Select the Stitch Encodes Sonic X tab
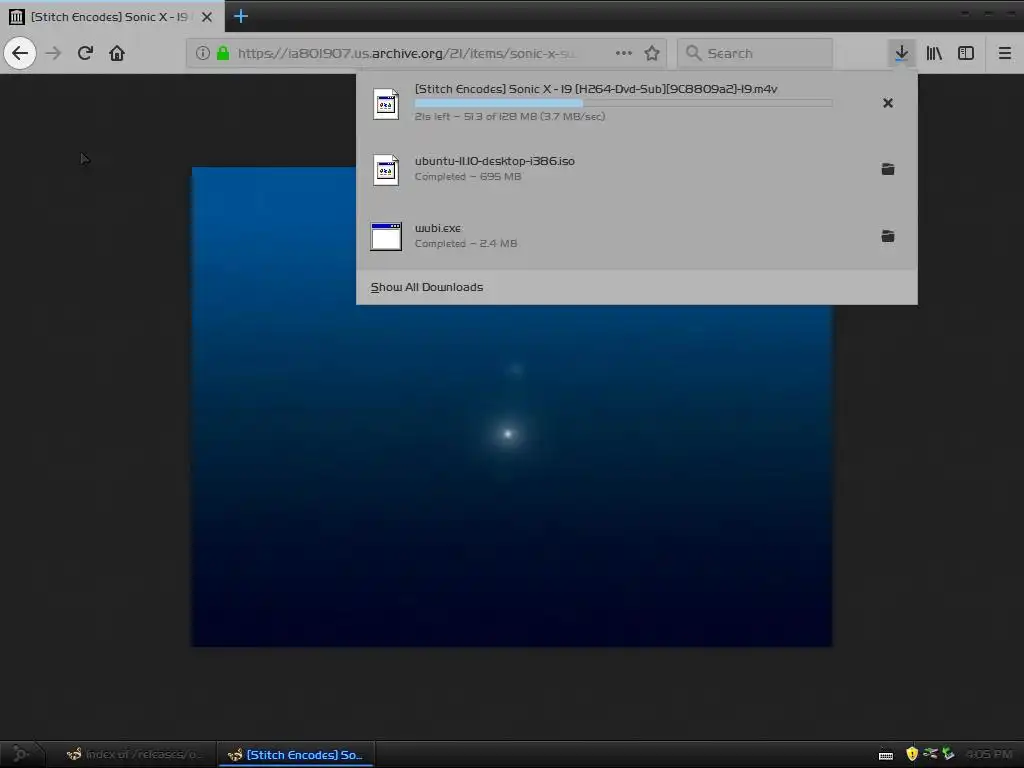Screen dimensions: 1024x768 click(112, 17)
